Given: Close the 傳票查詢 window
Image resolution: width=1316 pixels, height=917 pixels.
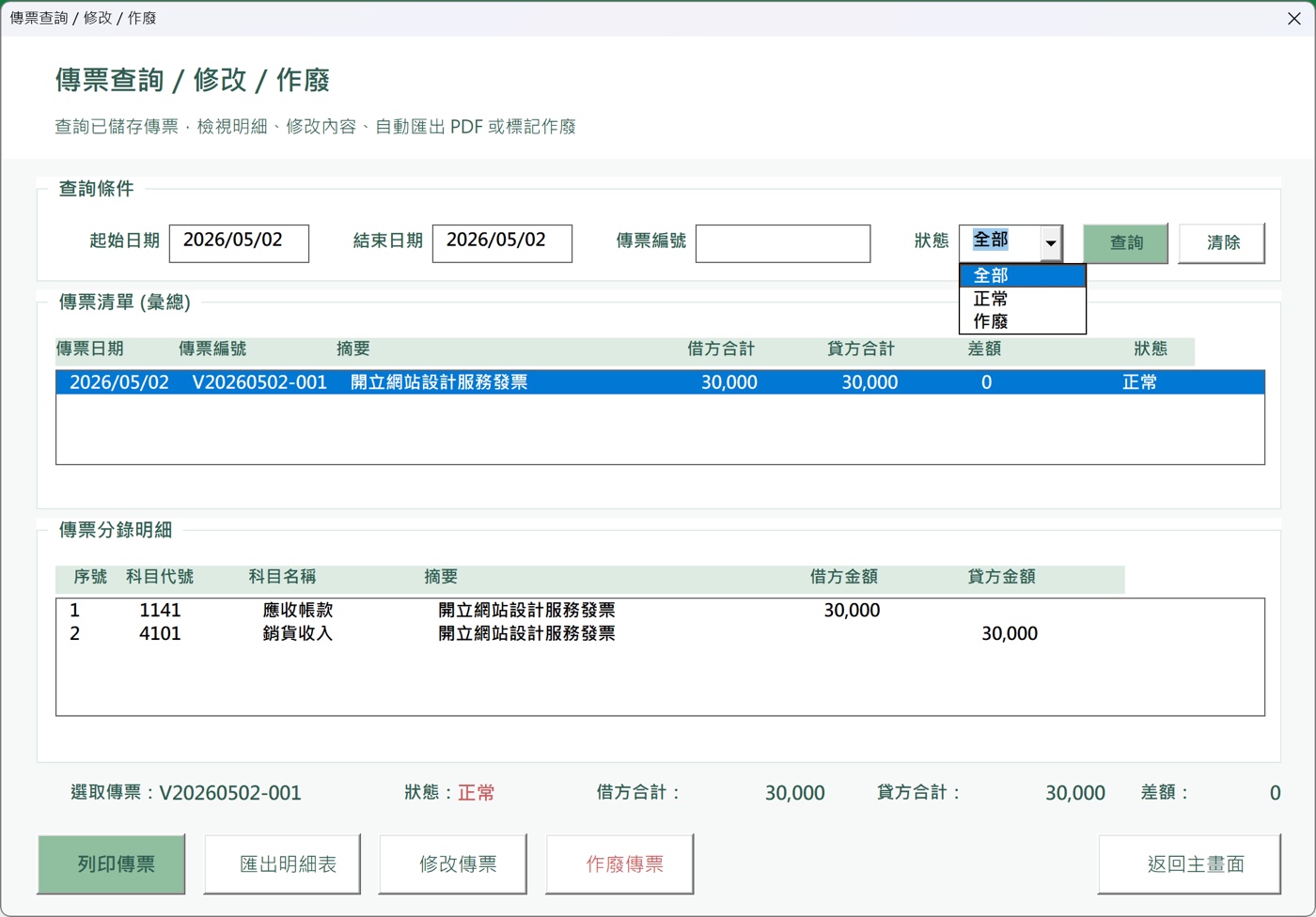Looking at the screenshot, I should [1294, 18].
